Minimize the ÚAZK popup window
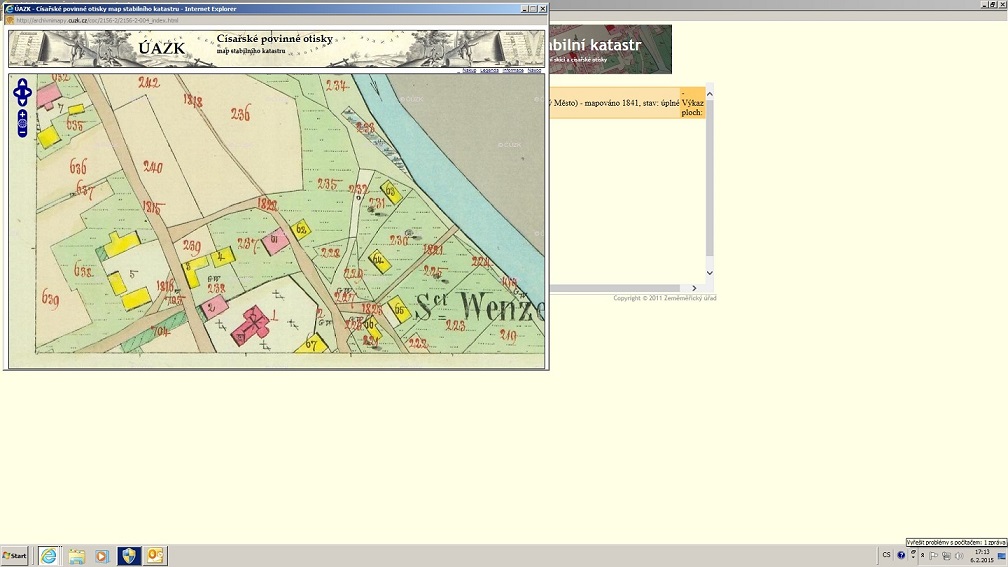This screenshot has height=567, width=1008. pos(525,9)
